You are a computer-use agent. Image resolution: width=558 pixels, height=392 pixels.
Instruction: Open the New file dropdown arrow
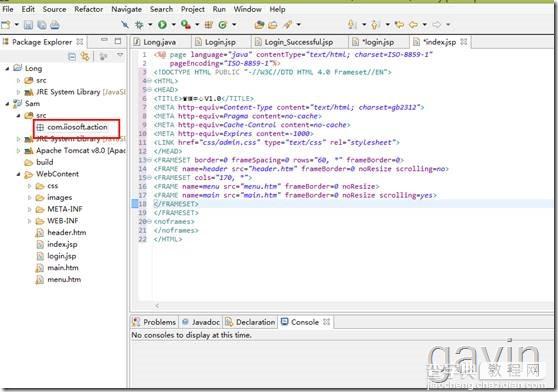click(16, 25)
